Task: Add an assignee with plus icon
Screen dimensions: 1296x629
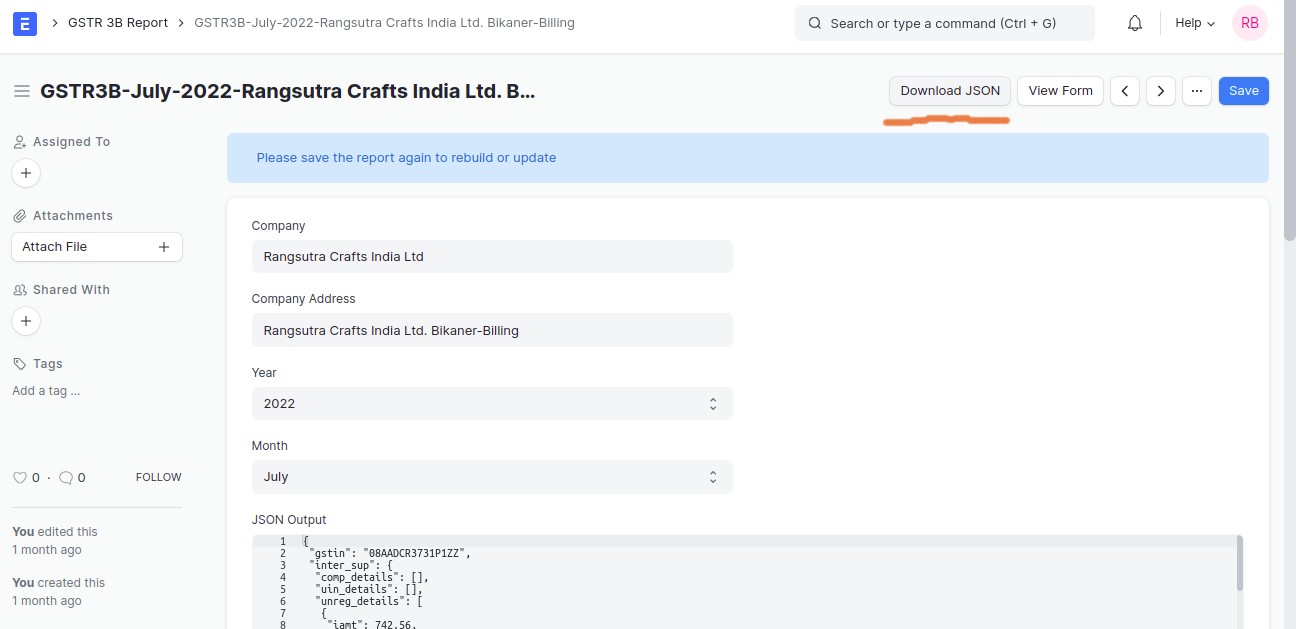Action: click(26, 173)
